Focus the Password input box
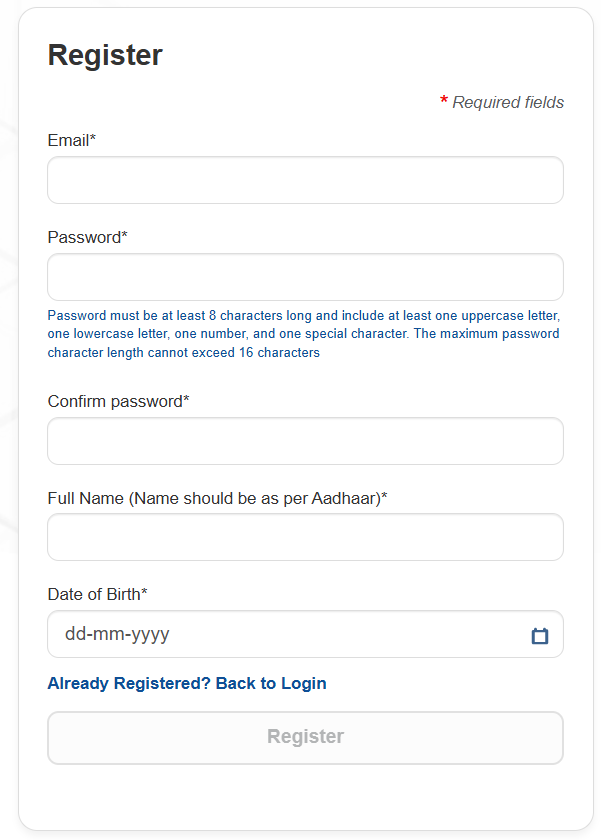The height and width of the screenshot is (840, 601). pos(305,277)
